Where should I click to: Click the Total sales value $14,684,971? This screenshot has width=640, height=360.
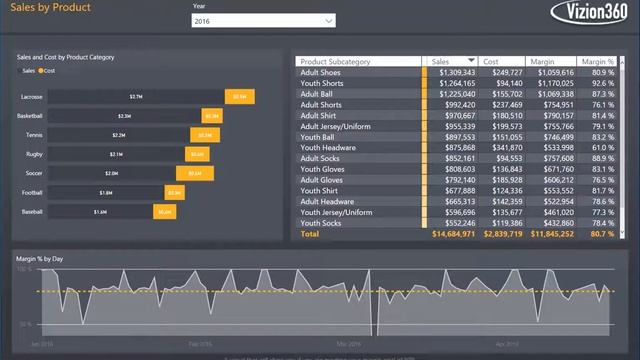(x=453, y=234)
